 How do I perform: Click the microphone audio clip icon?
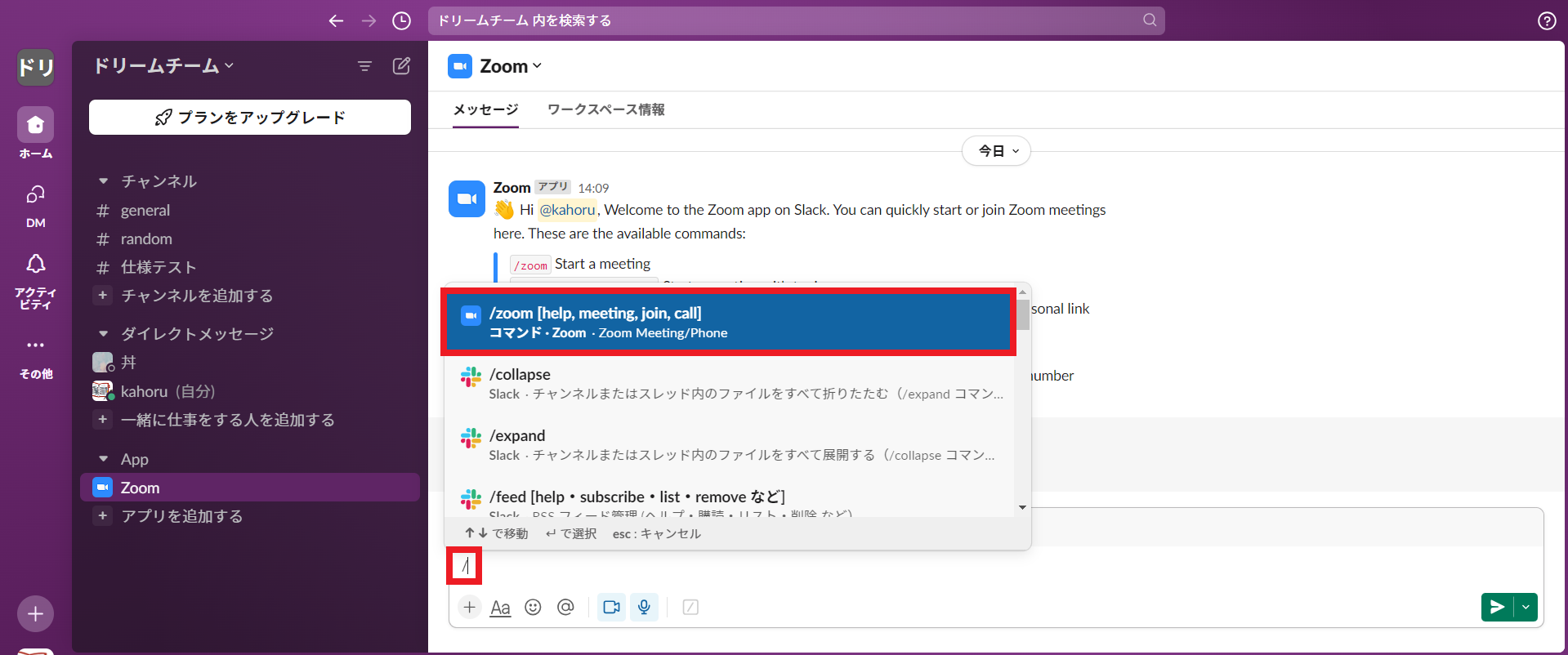tap(644, 607)
